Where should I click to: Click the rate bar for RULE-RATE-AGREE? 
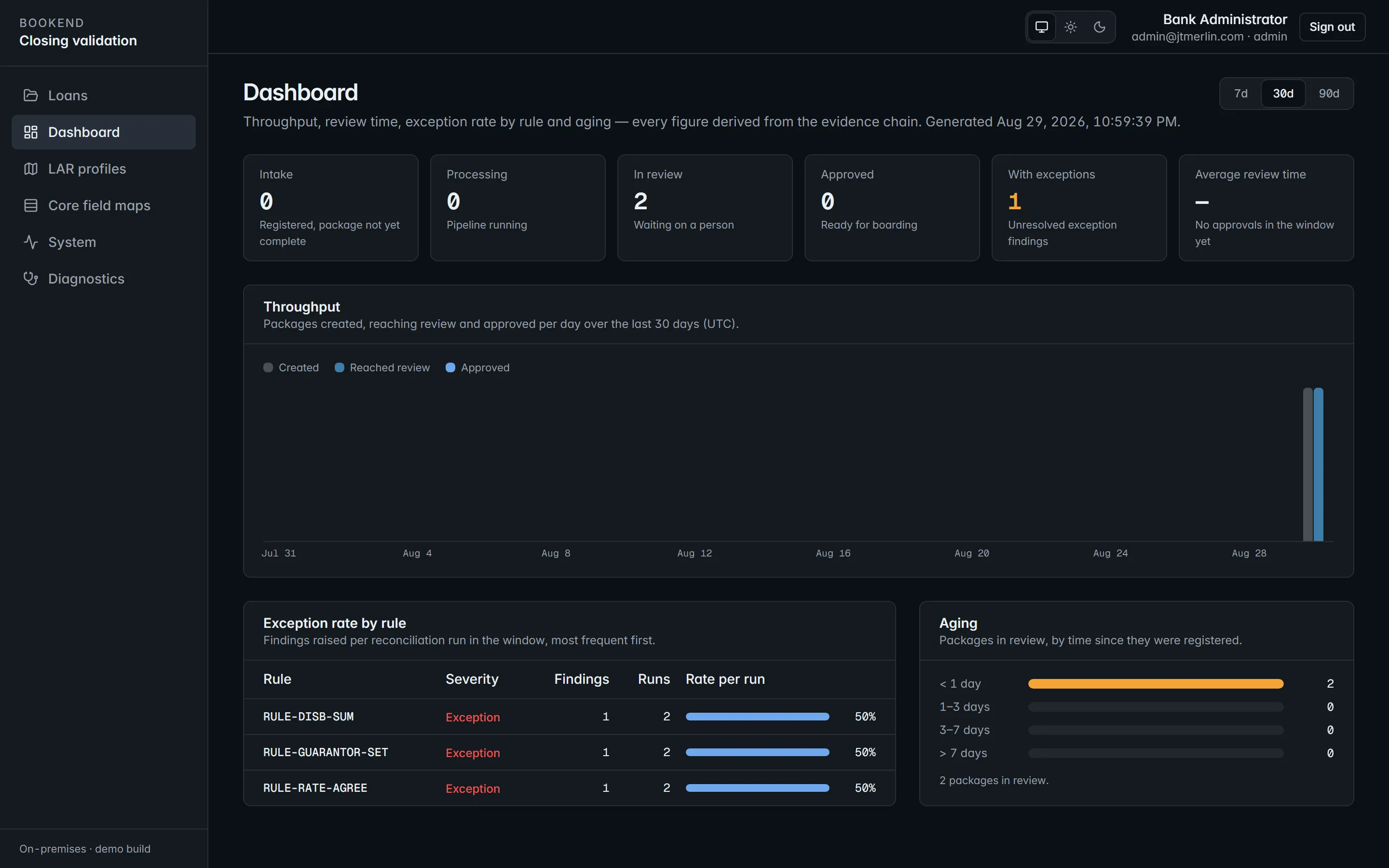coord(757,787)
